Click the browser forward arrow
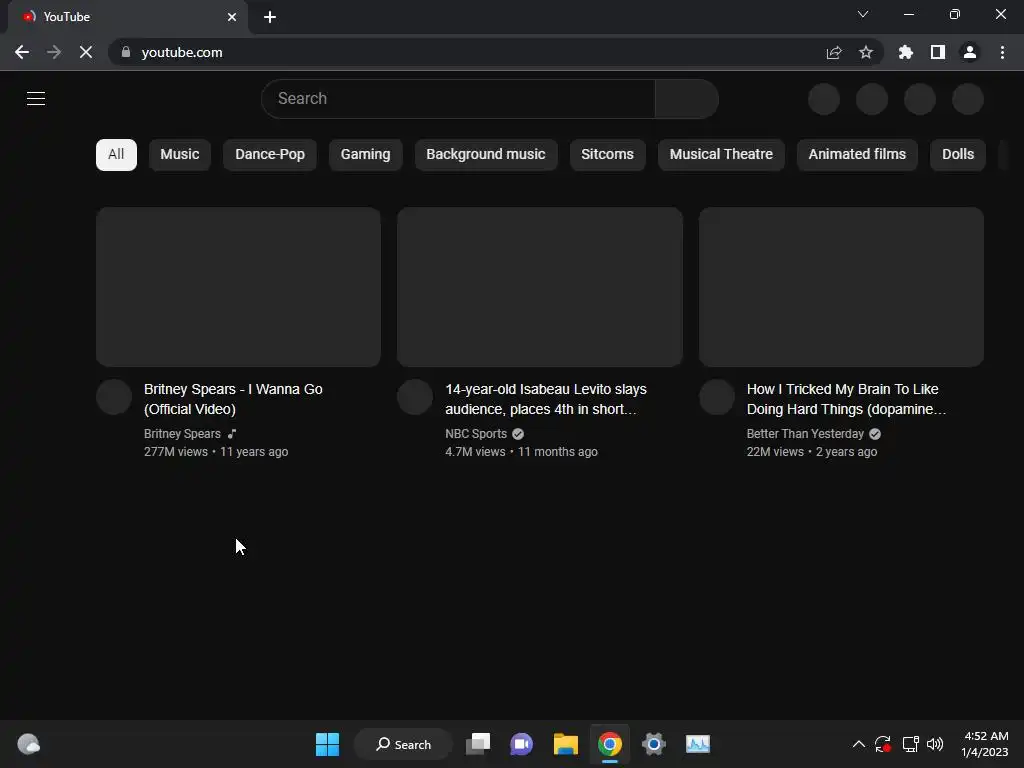 tap(54, 52)
